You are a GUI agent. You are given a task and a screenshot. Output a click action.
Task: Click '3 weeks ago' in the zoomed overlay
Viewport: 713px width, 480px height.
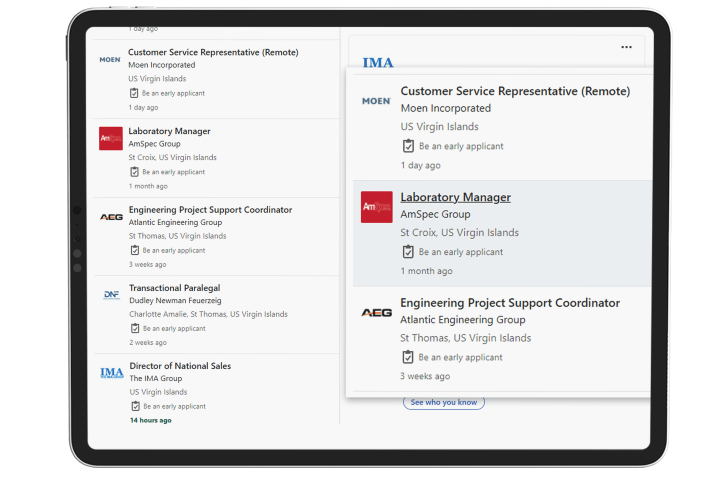pyautogui.click(x=425, y=376)
